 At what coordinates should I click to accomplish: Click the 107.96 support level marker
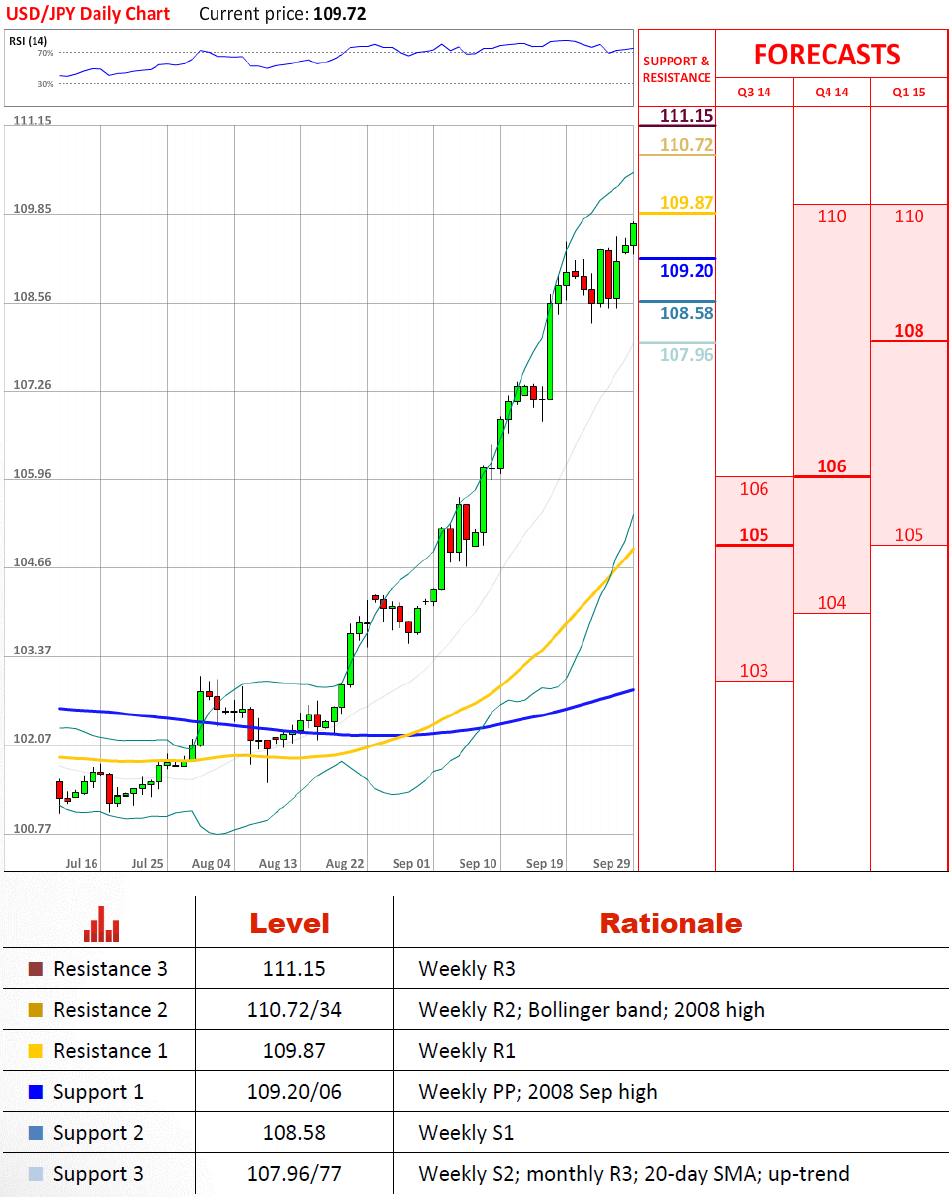686,355
